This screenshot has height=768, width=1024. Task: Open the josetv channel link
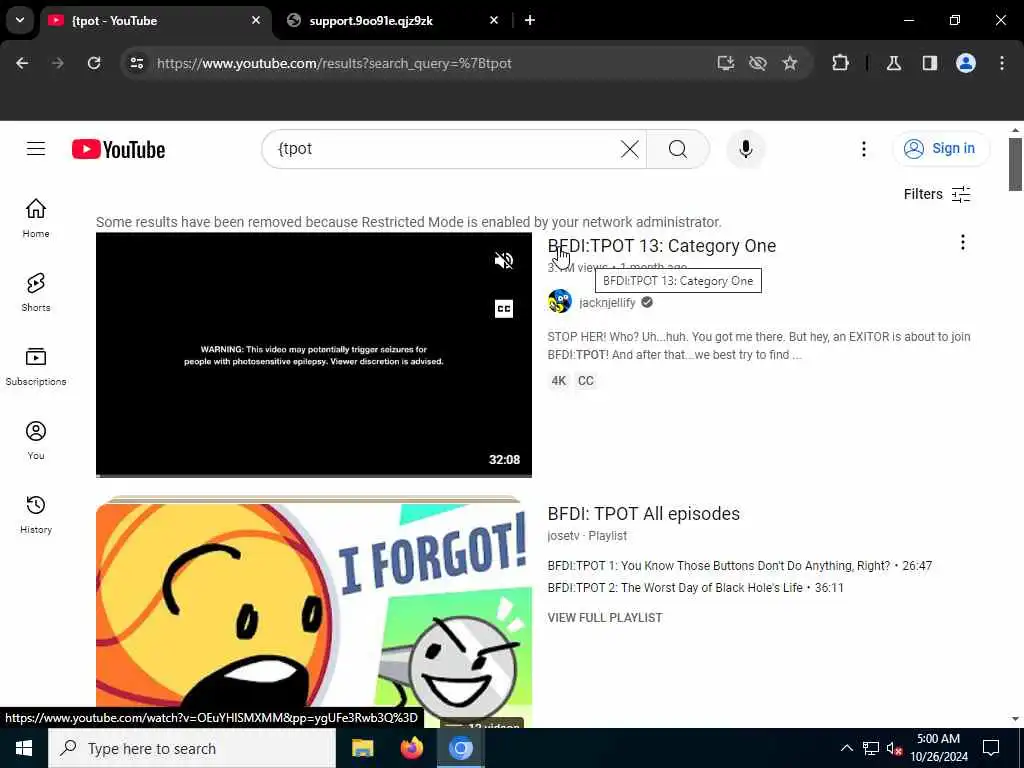click(563, 536)
